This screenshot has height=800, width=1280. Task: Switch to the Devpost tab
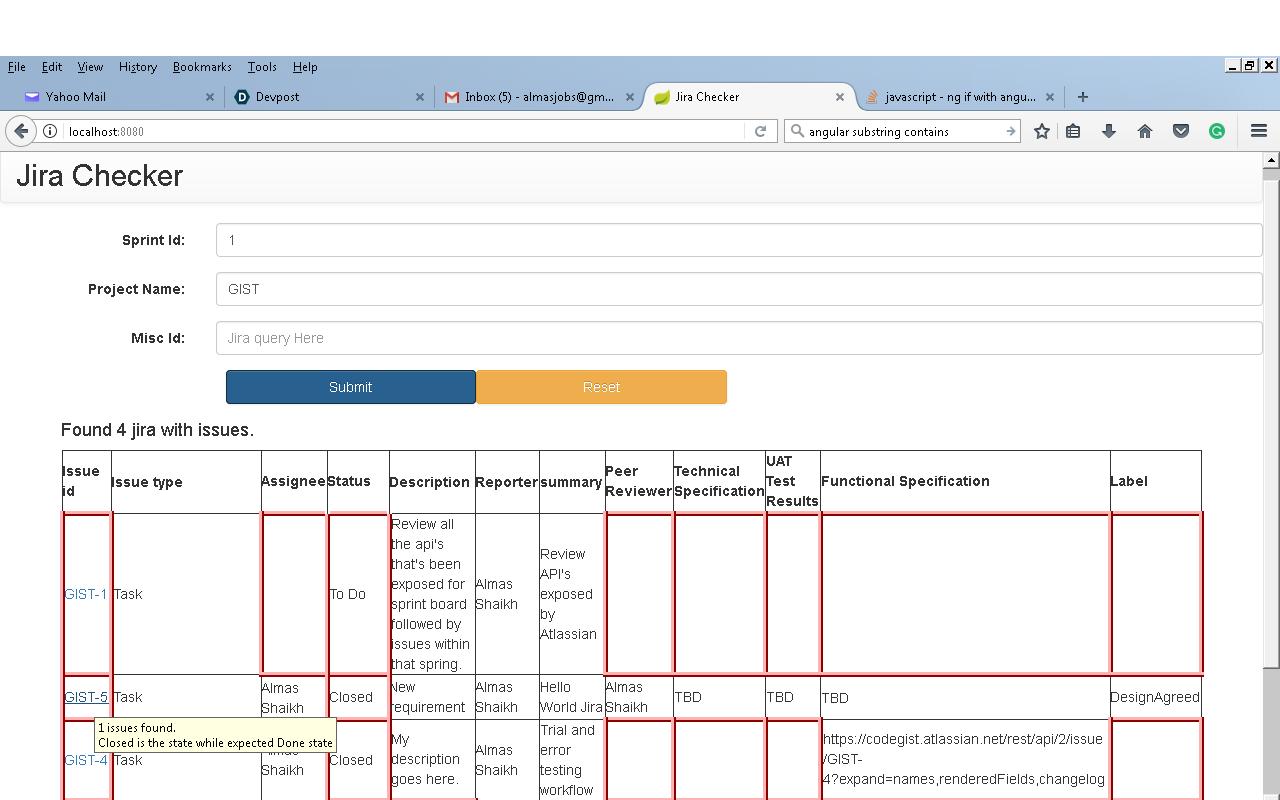(329, 97)
